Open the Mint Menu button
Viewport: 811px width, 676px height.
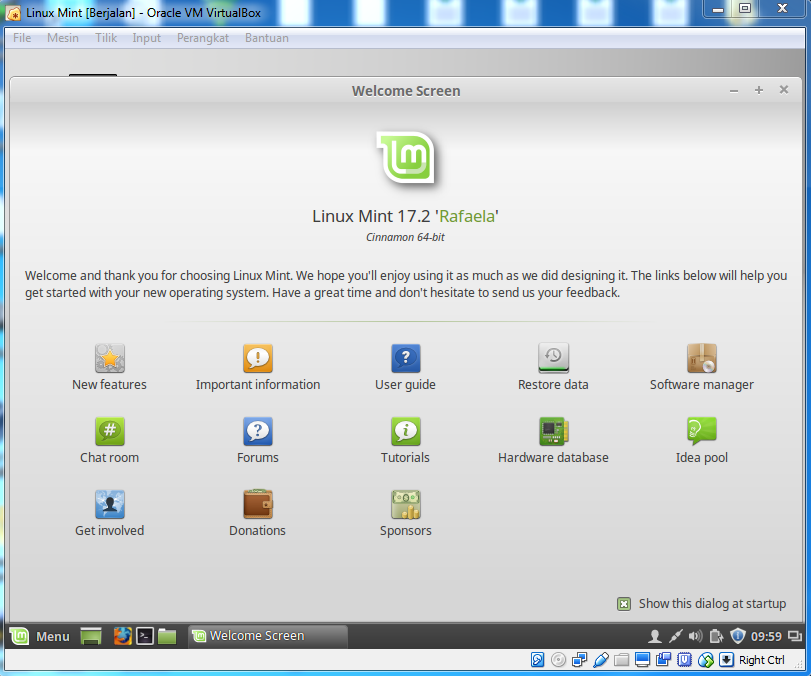click(40, 636)
